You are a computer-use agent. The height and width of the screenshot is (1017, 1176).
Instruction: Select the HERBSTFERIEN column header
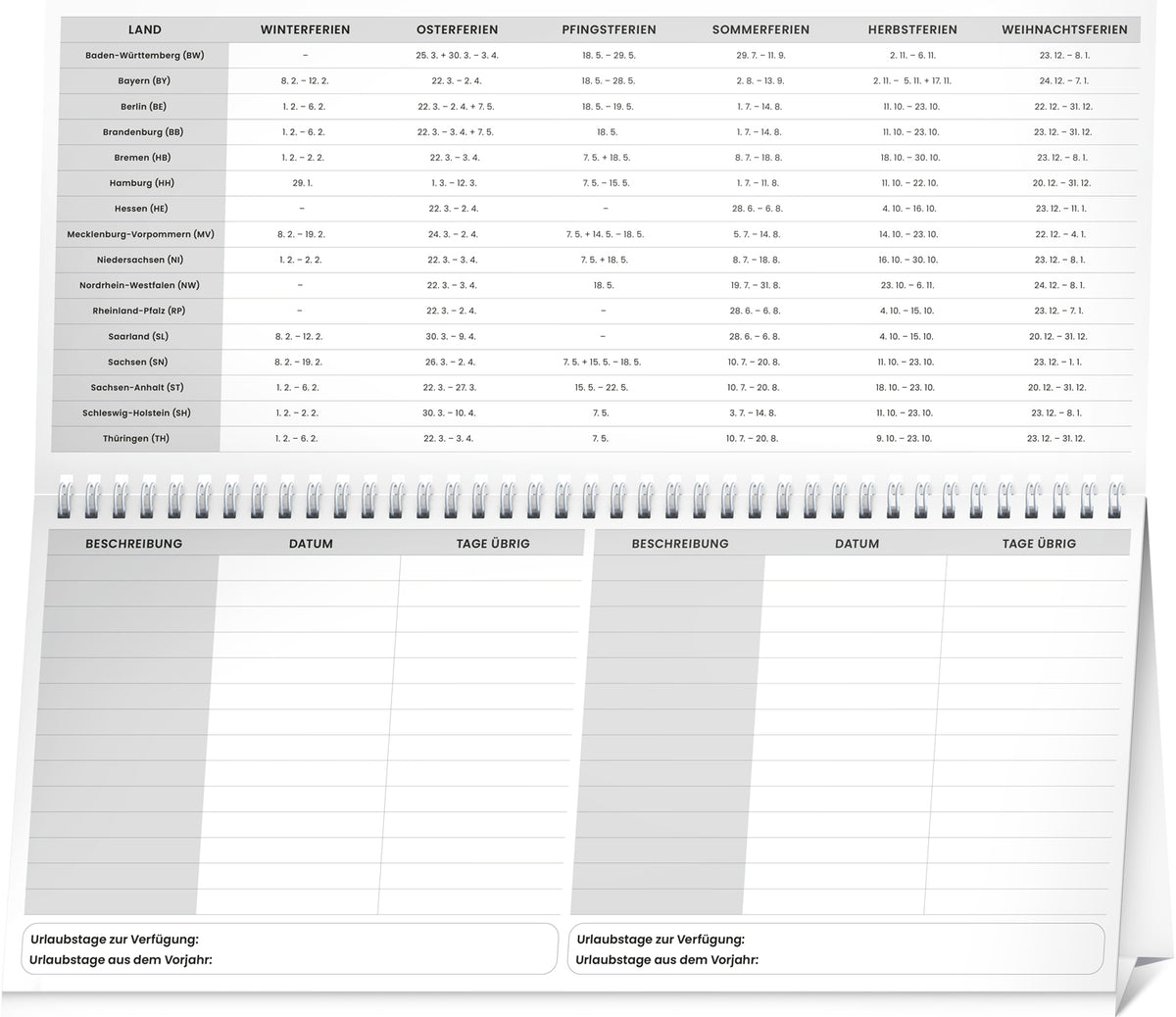(912, 30)
